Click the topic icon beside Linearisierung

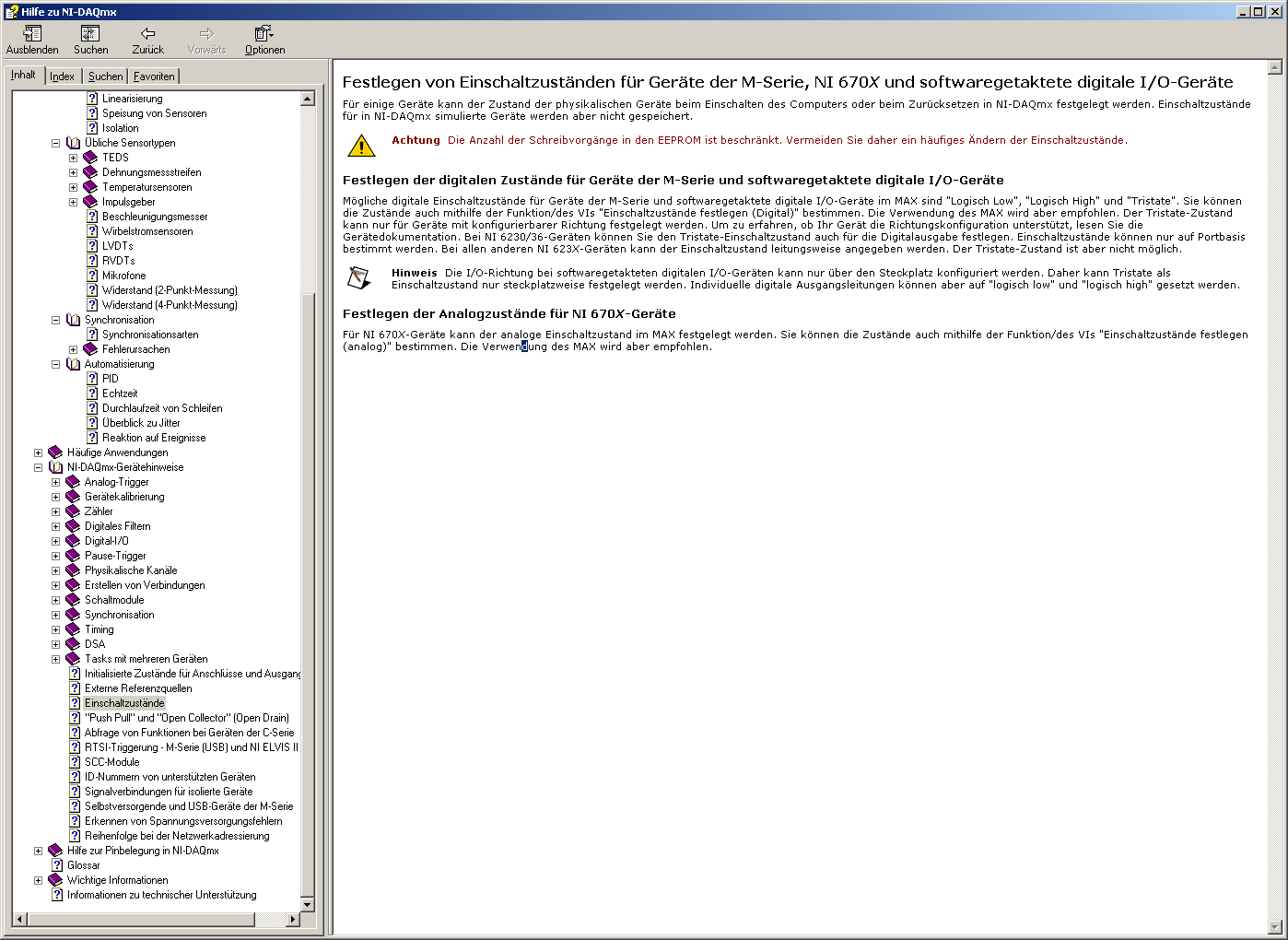92,99
